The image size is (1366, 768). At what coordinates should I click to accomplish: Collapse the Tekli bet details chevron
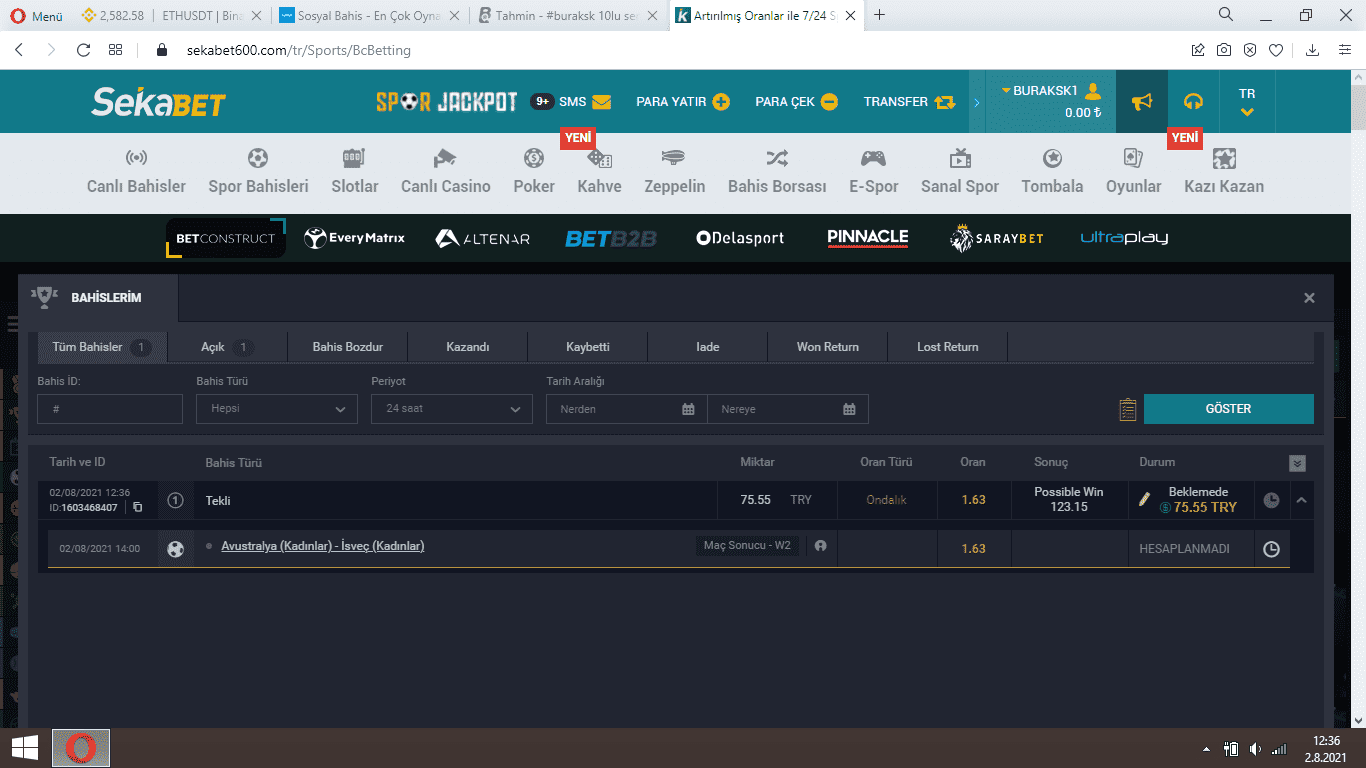point(1301,500)
